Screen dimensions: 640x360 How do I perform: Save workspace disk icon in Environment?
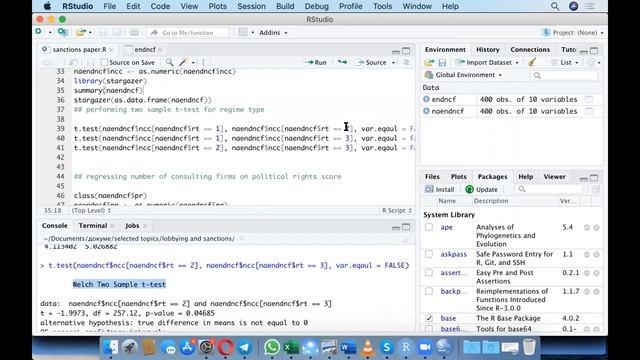click(x=442, y=62)
